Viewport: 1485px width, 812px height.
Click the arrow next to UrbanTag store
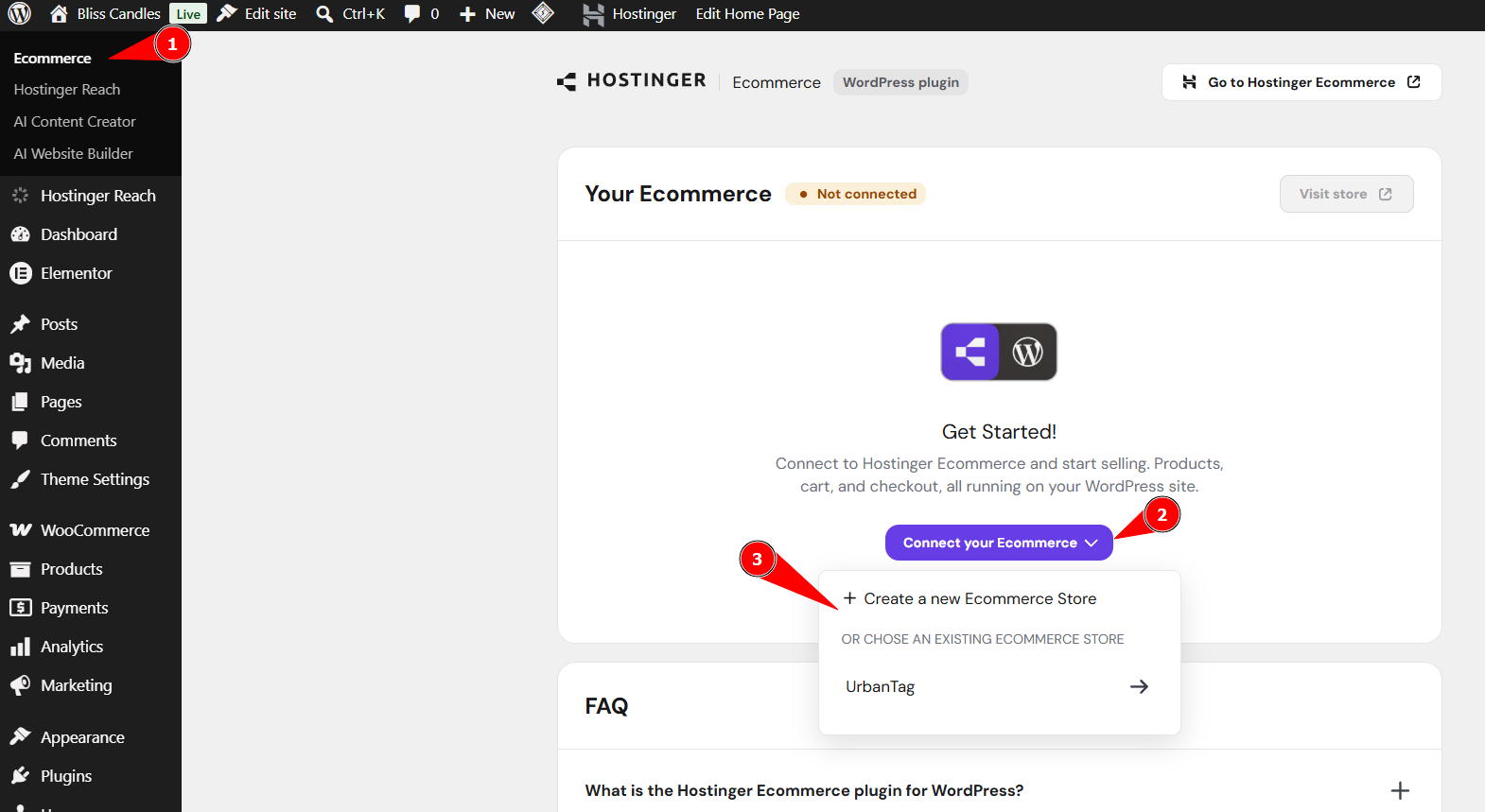click(1139, 686)
